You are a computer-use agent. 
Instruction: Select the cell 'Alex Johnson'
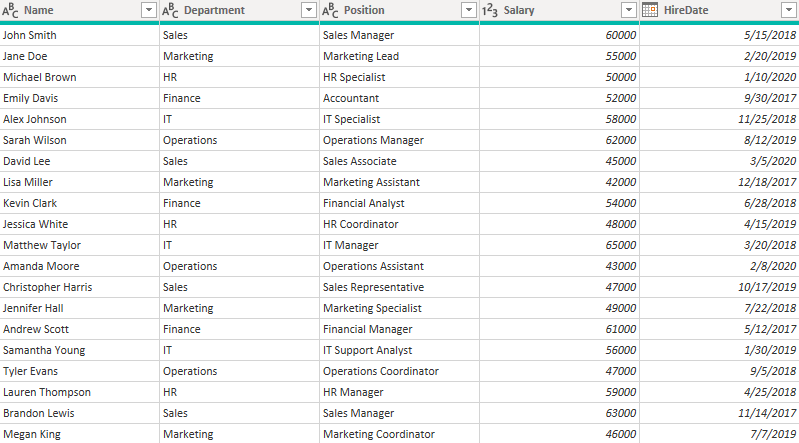(79, 119)
